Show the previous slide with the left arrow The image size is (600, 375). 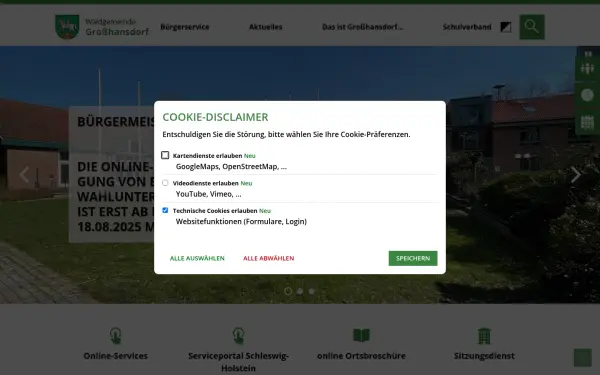click(24, 174)
